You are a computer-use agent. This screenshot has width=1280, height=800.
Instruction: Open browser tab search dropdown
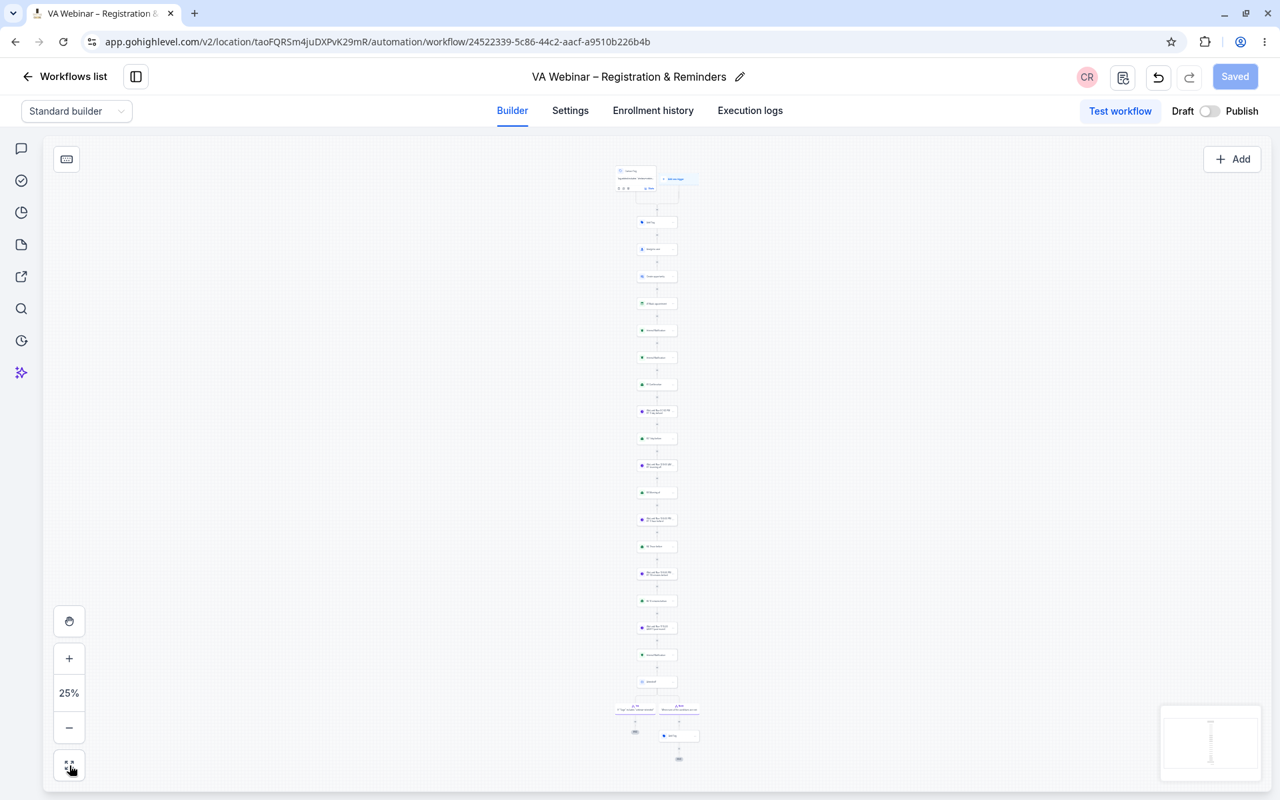[x=13, y=14]
